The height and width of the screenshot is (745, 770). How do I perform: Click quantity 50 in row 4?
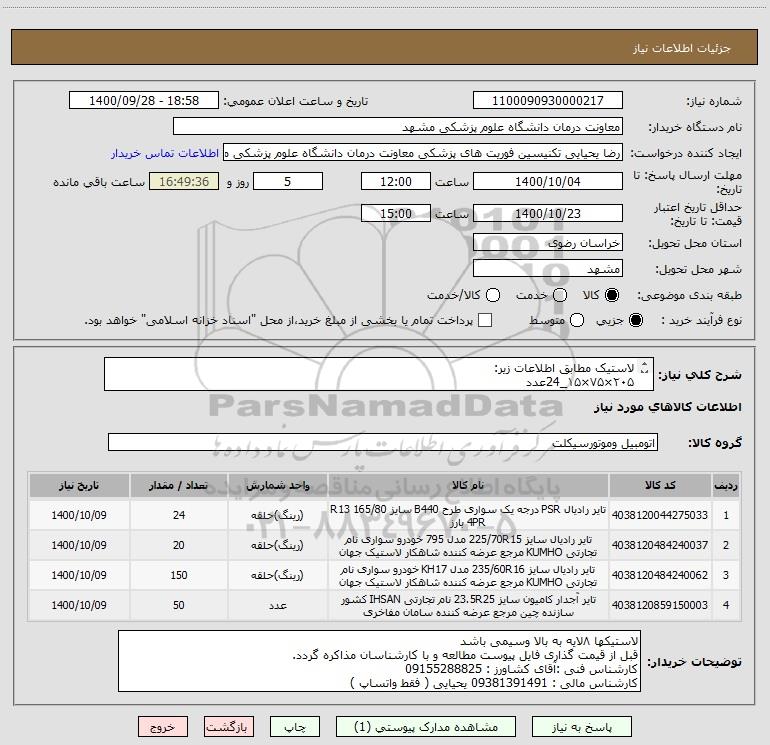click(179, 605)
